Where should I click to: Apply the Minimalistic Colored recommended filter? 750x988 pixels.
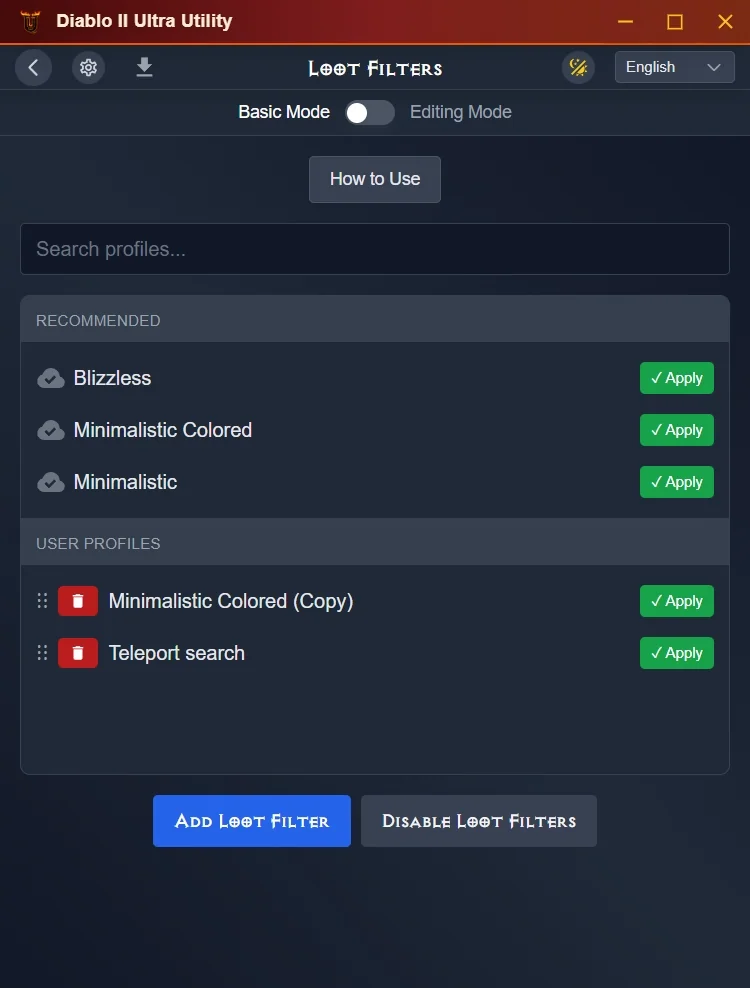coord(676,430)
